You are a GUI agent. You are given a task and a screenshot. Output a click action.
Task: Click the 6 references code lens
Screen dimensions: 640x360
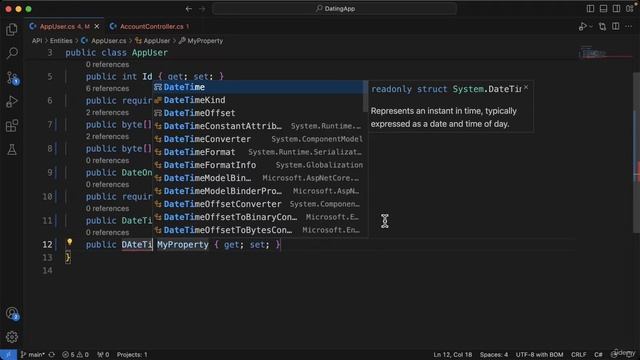tap(107, 89)
